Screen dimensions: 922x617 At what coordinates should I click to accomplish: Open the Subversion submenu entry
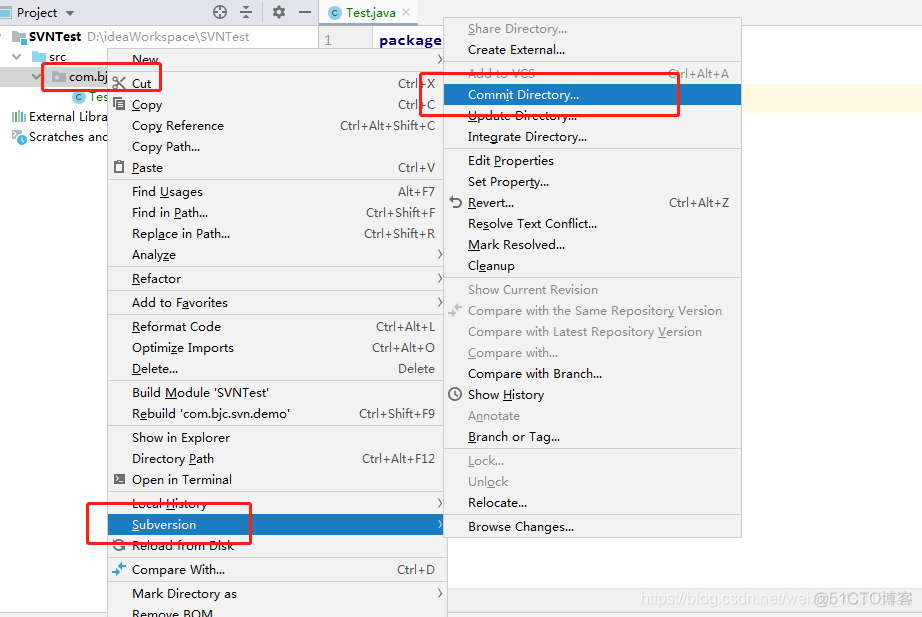pyautogui.click(x=275, y=525)
